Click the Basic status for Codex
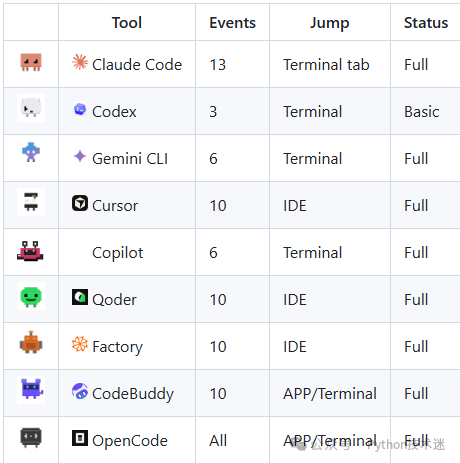The height and width of the screenshot is (463, 460). tap(422, 112)
